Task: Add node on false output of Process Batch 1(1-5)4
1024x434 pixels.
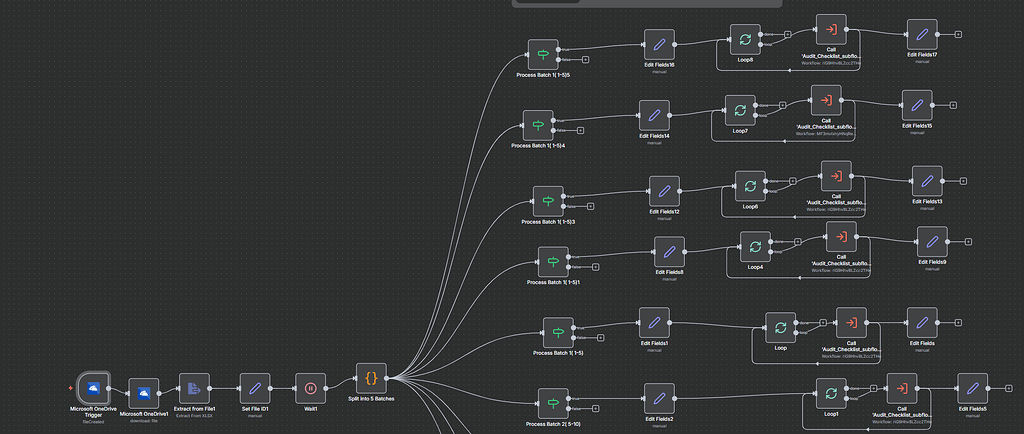Action: click(x=580, y=131)
